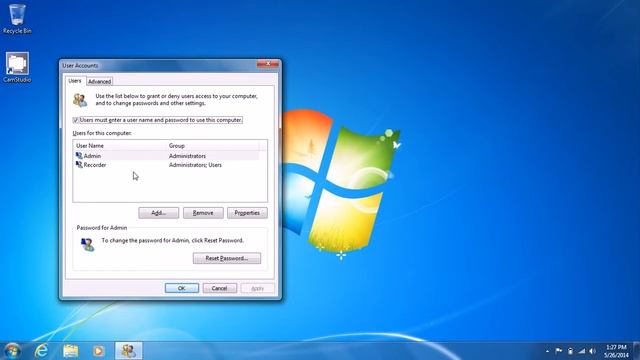Click the Administrators group cell

point(187,156)
